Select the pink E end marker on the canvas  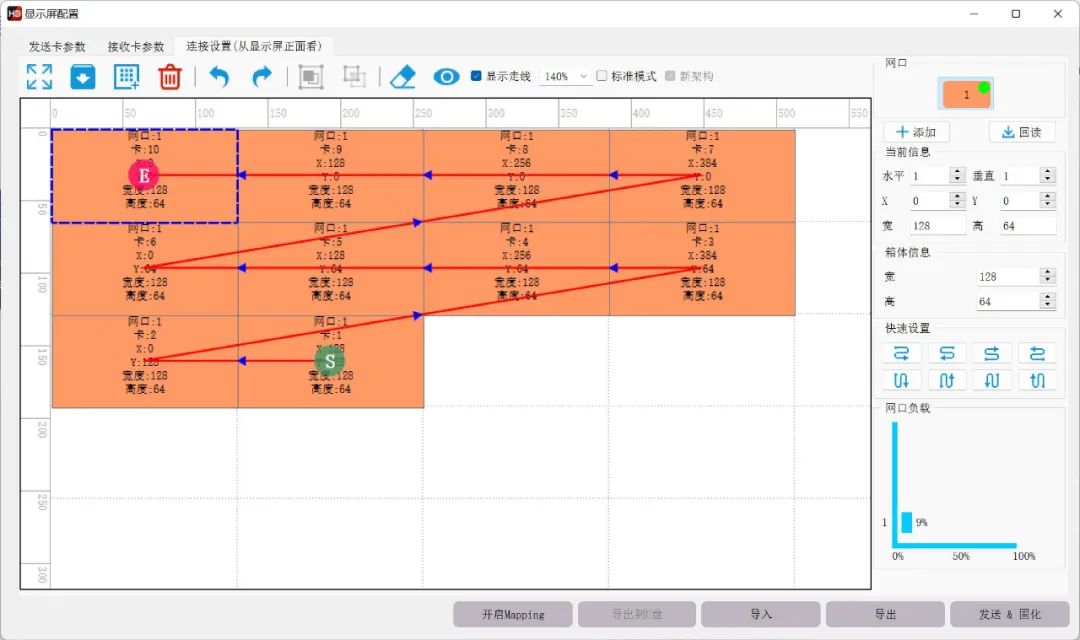click(x=144, y=175)
